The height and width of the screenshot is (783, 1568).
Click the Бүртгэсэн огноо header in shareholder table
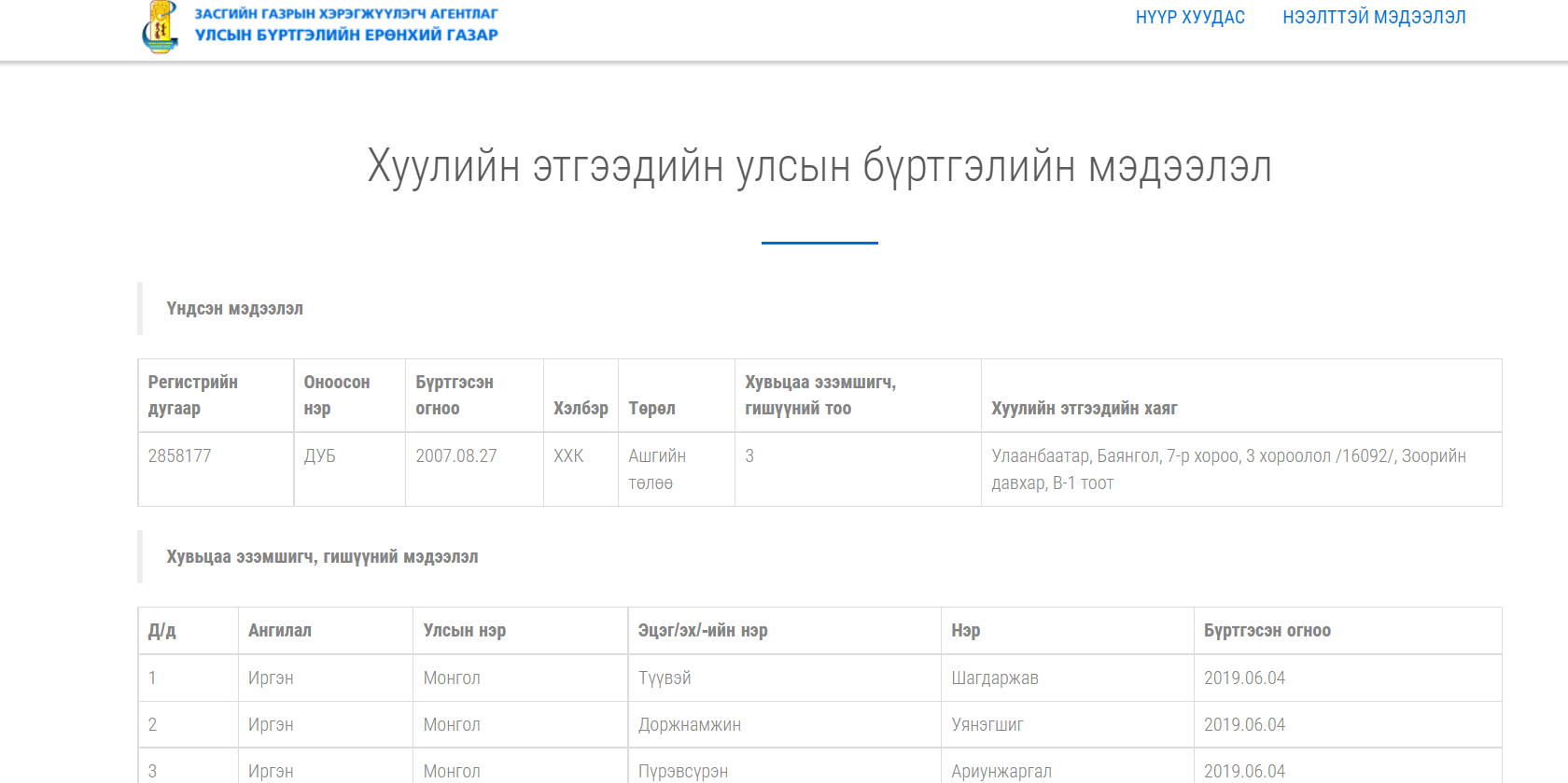pyautogui.click(x=1267, y=631)
